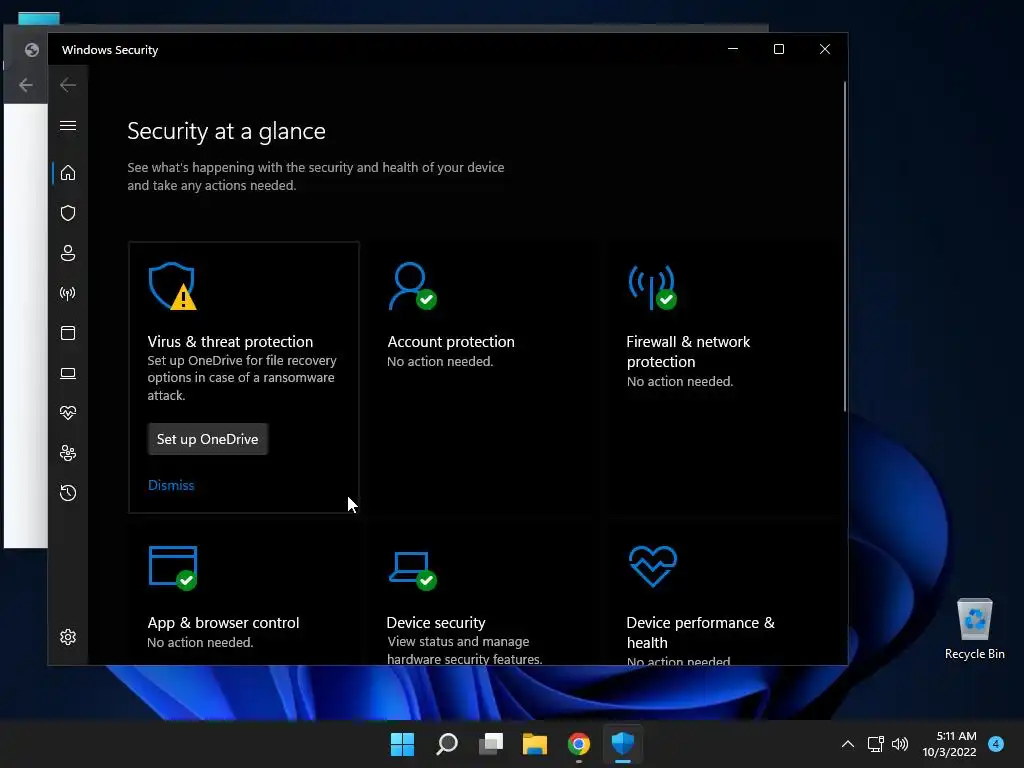Open notification badge showing 4
This screenshot has height=768, width=1024.
(996, 744)
